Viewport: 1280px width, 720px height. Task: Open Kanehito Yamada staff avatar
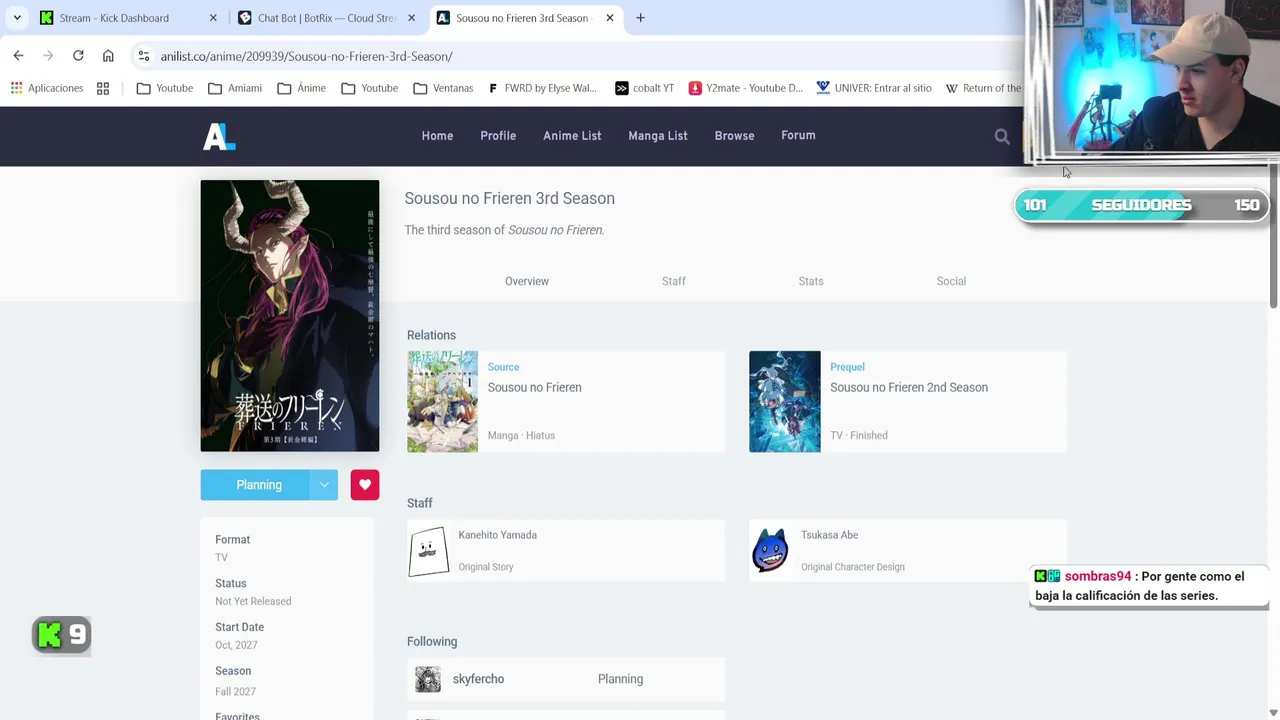click(429, 551)
